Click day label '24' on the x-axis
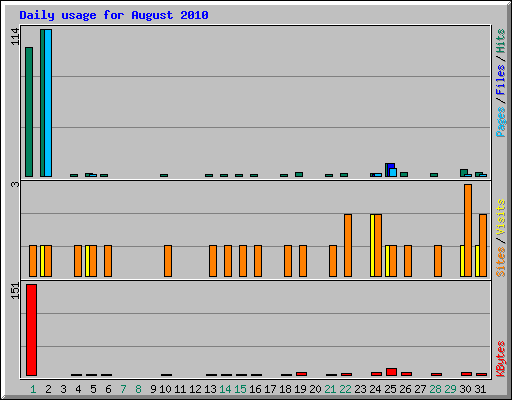 pyautogui.click(x=375, y=389)
